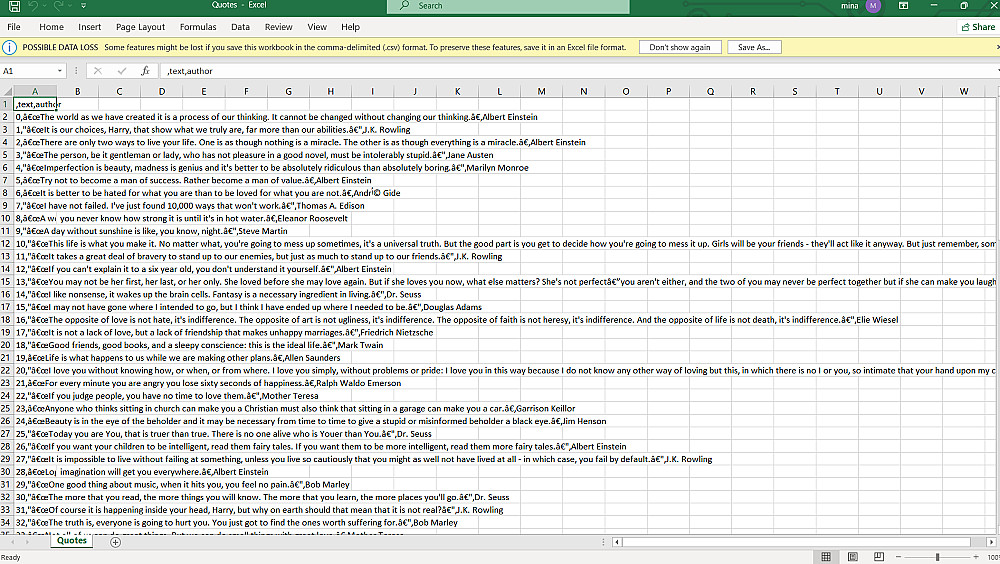Select row 30 header
1000x564 pixels.
point(6,471)
